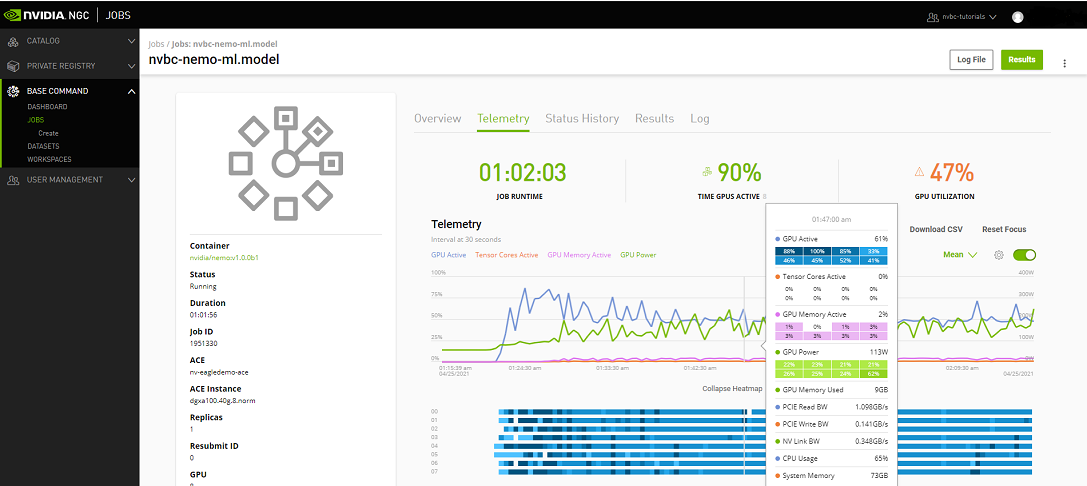Click the nvbc-nemo-ml.model page title
1087x486 pixels.
click(214, 60)
